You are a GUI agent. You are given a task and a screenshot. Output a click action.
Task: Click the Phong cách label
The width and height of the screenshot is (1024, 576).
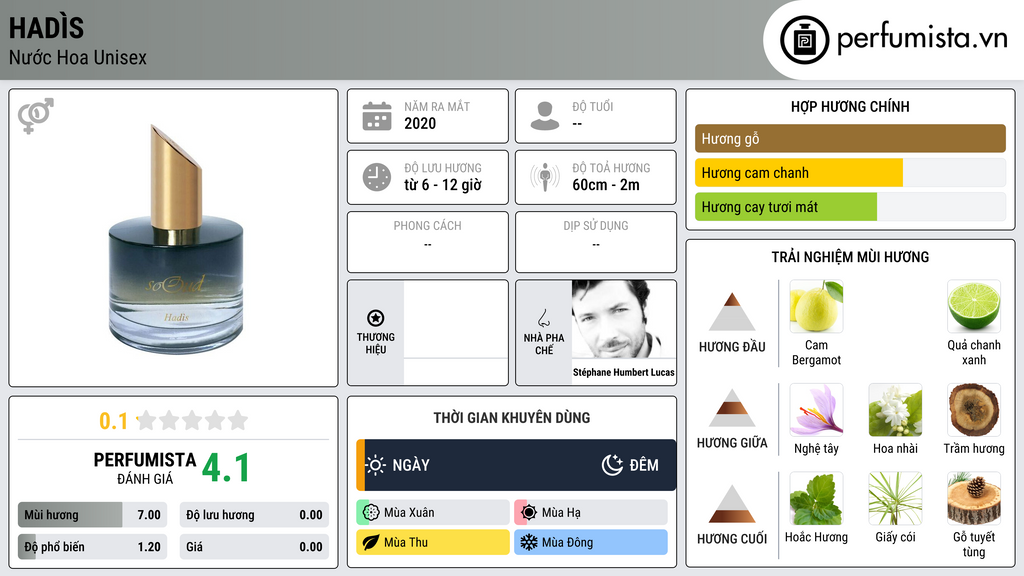pyautogui.click(x=427, y=225)
